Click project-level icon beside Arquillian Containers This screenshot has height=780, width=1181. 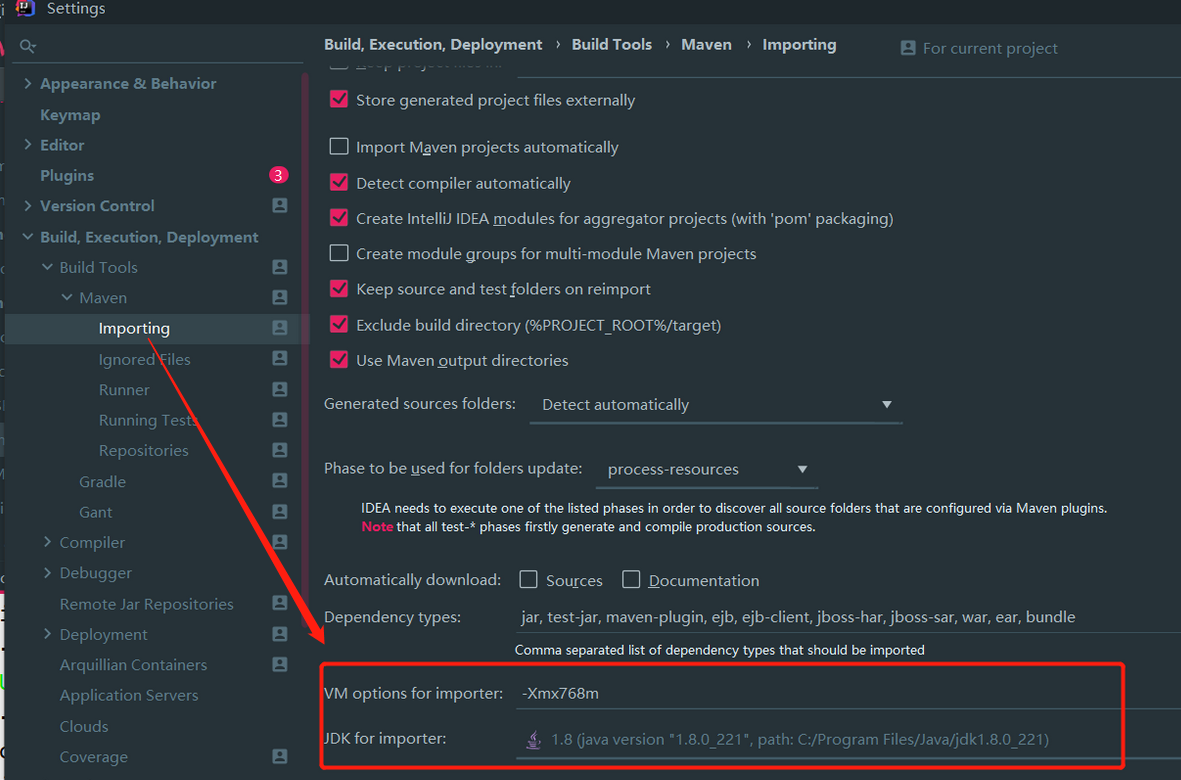tap(279, 664)
